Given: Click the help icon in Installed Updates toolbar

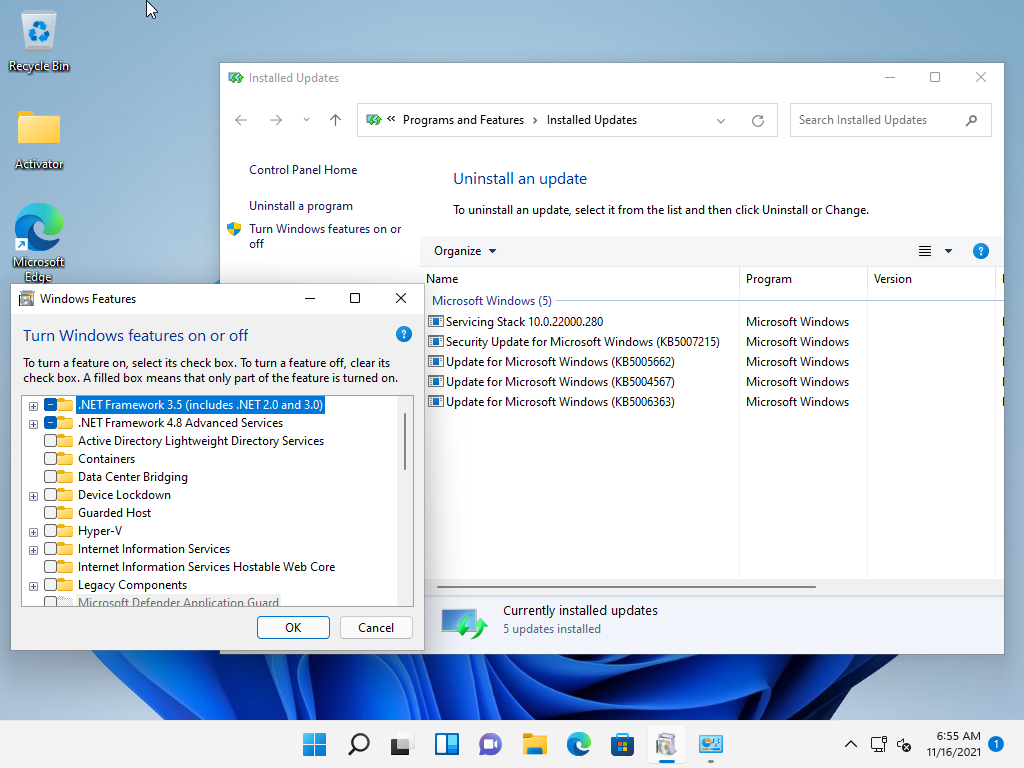Looking at the screenshot, I should pyautogui.click(x=980, y=251).
